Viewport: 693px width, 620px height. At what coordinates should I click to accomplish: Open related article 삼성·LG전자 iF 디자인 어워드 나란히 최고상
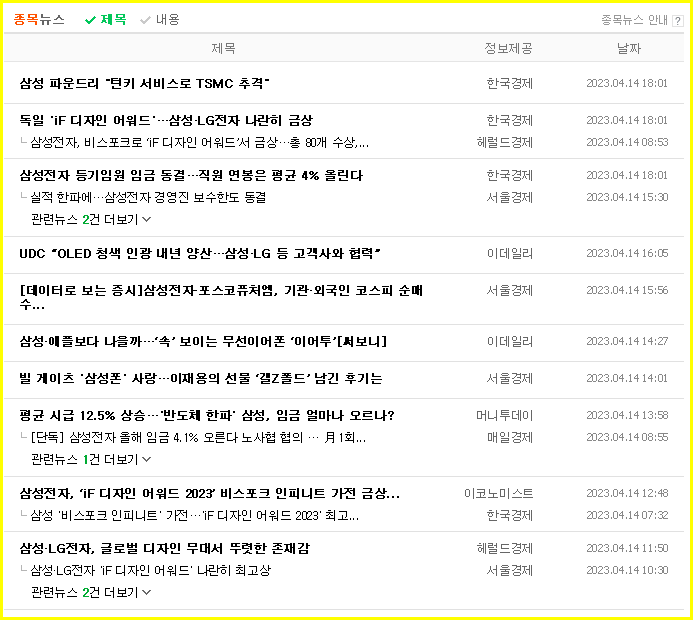[150, 571]
